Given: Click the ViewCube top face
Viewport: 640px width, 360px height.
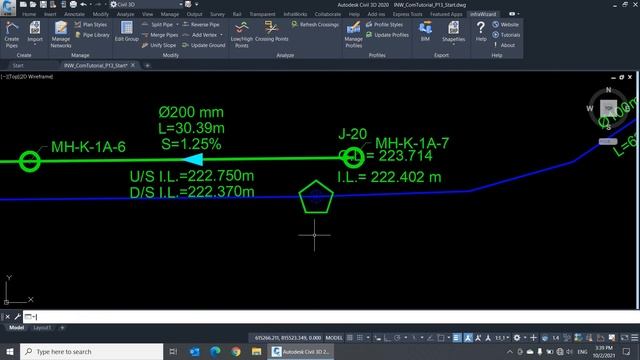Looking at the screenshot, I should tap(608, 108).
